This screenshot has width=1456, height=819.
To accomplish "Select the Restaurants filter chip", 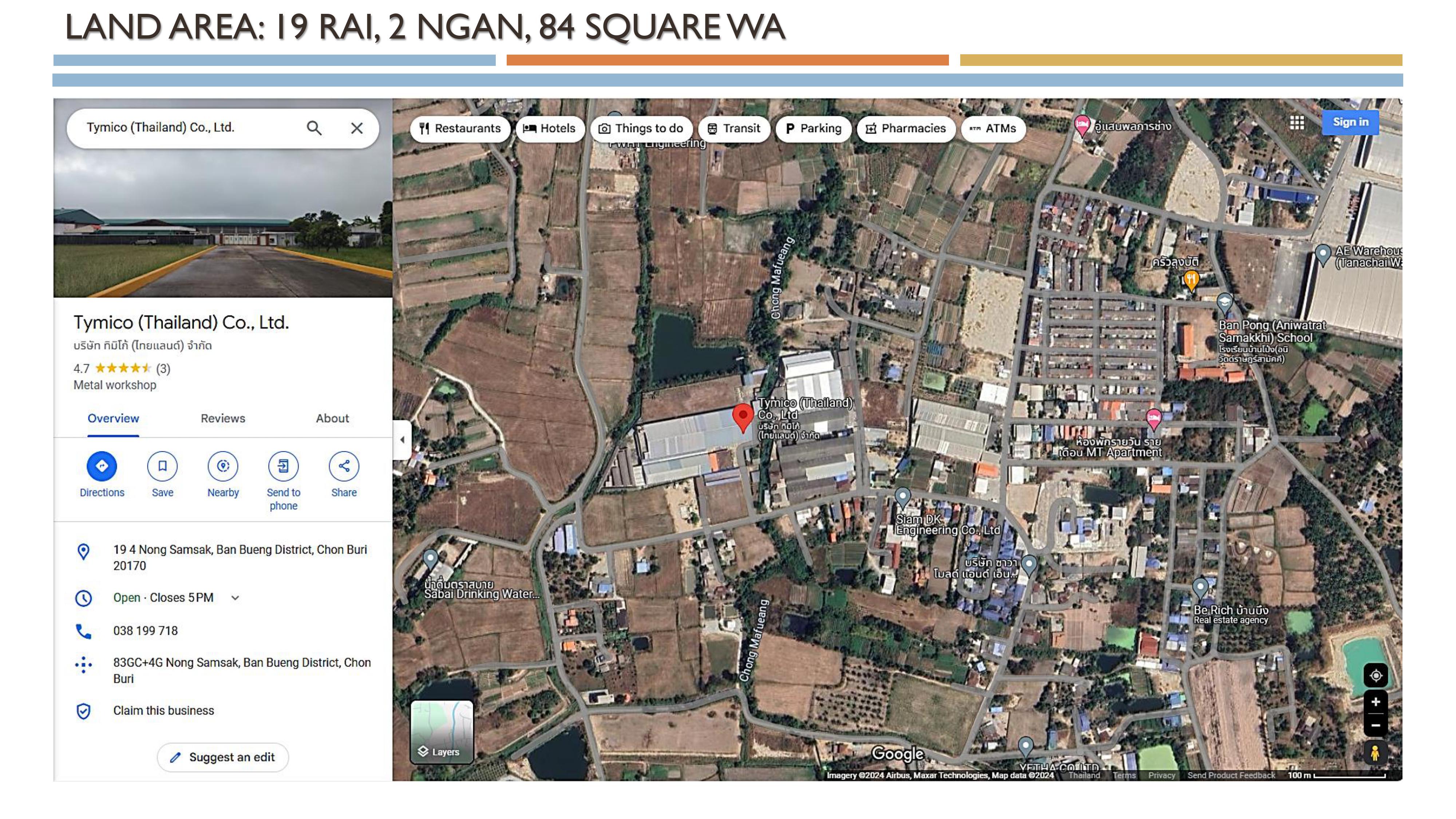I will (460, 128).
